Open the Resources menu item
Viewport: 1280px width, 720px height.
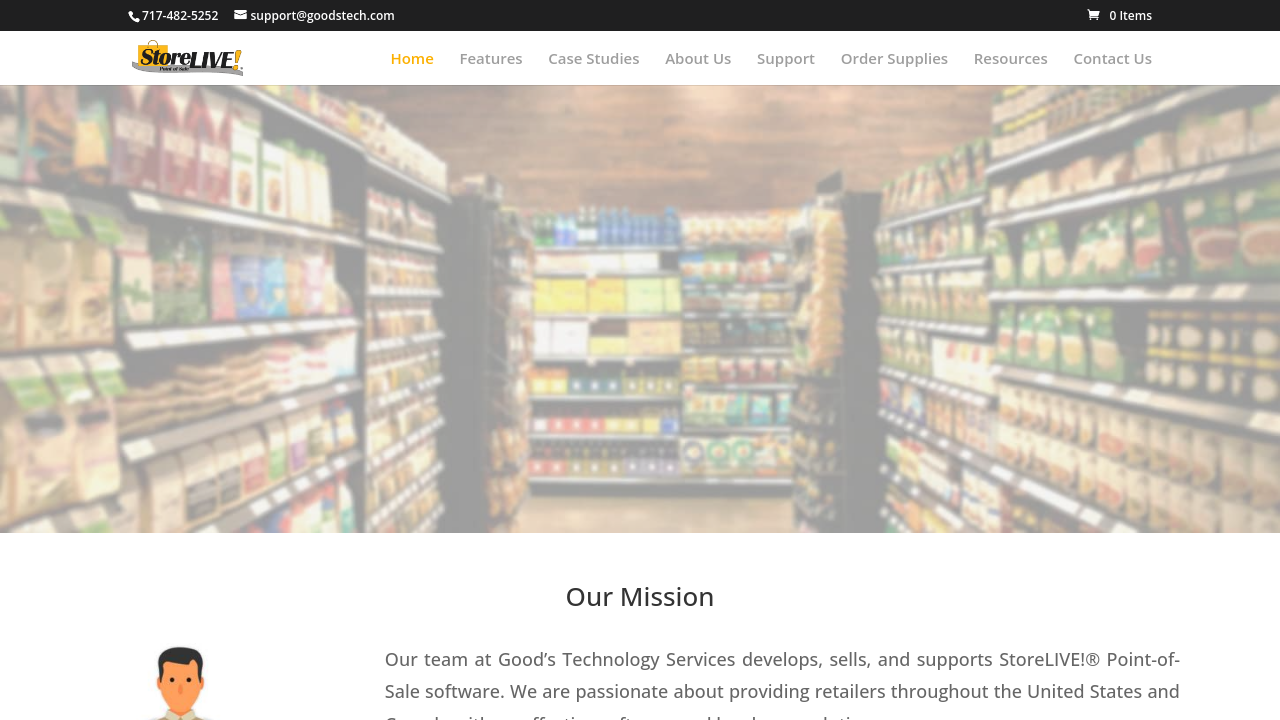(x=1010, y=58)
